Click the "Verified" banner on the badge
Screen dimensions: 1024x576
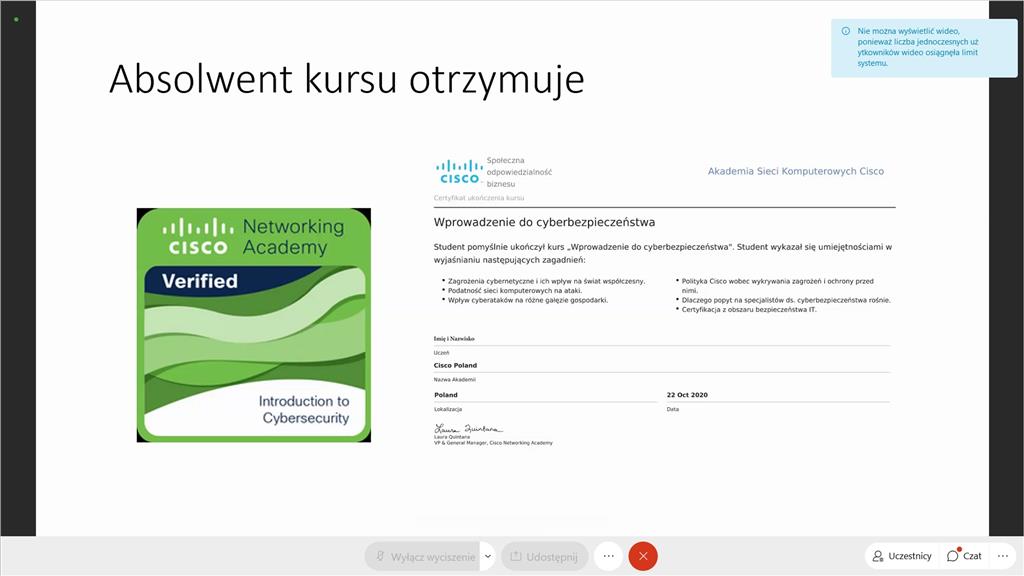click(x=200, y=281)
